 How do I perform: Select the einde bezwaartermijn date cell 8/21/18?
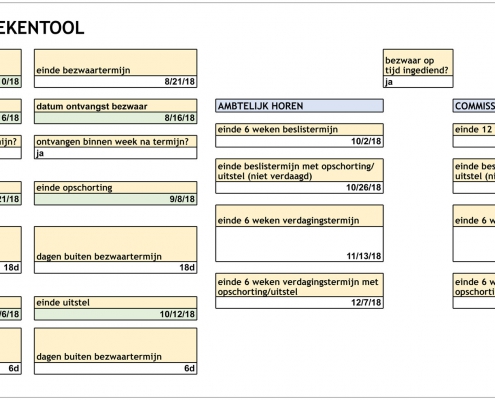click(x=115, y=82)
